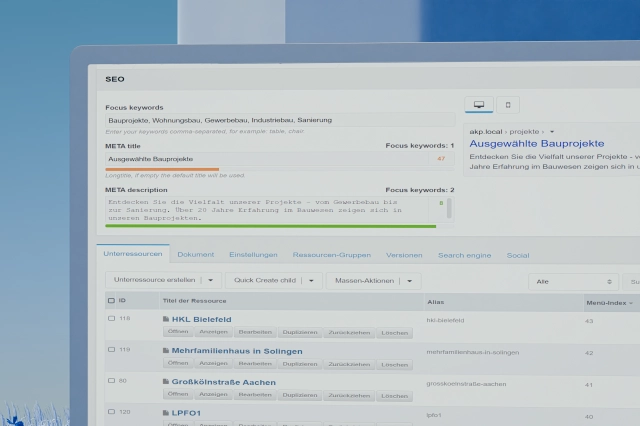Click Duplizieren for HKL Bielefeld
640x426 pixels.
coord(300,332)
